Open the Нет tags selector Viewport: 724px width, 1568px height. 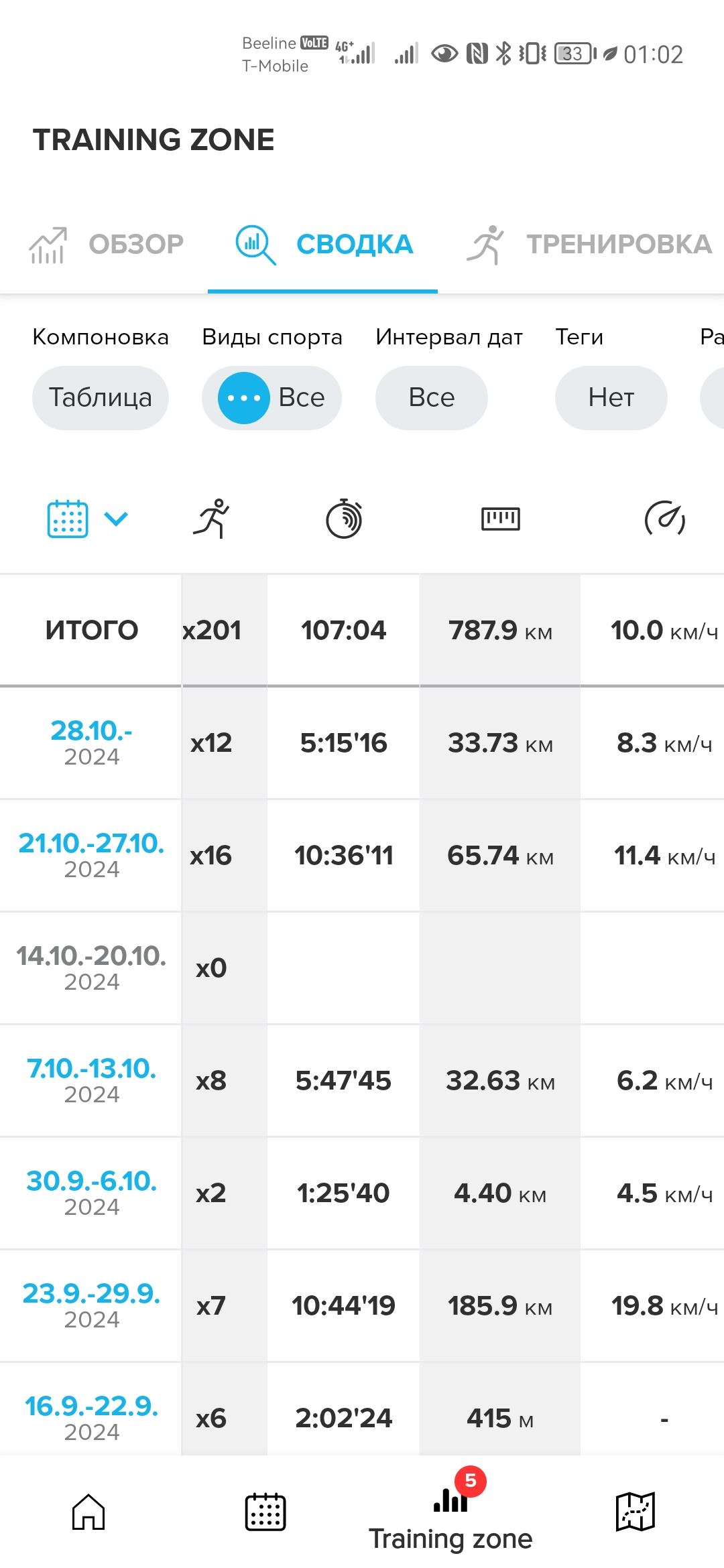tap(611, 397)
